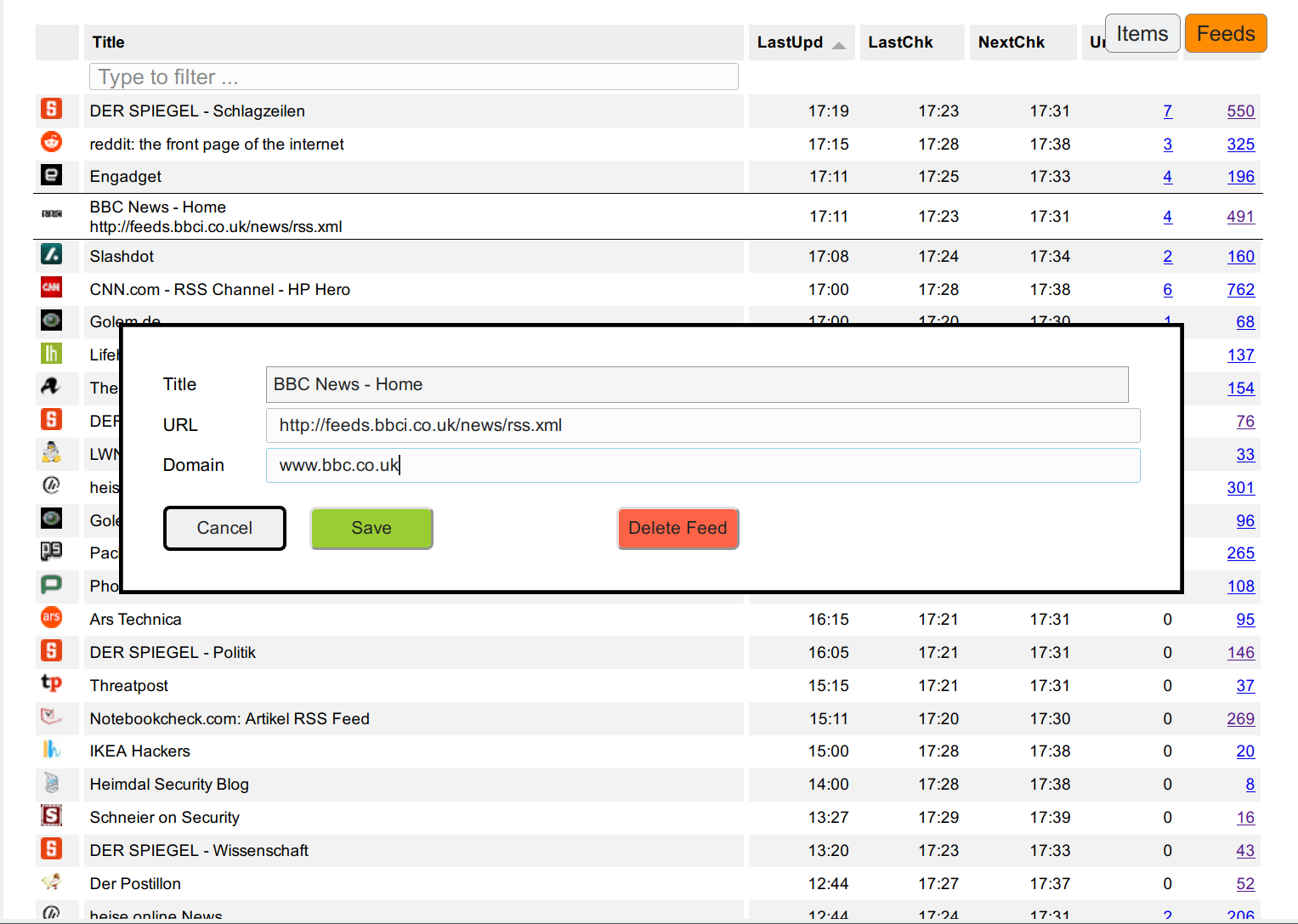Click the Schneier on Security icon
This screenshot has height=924, width=1298.
pos(52,815)
